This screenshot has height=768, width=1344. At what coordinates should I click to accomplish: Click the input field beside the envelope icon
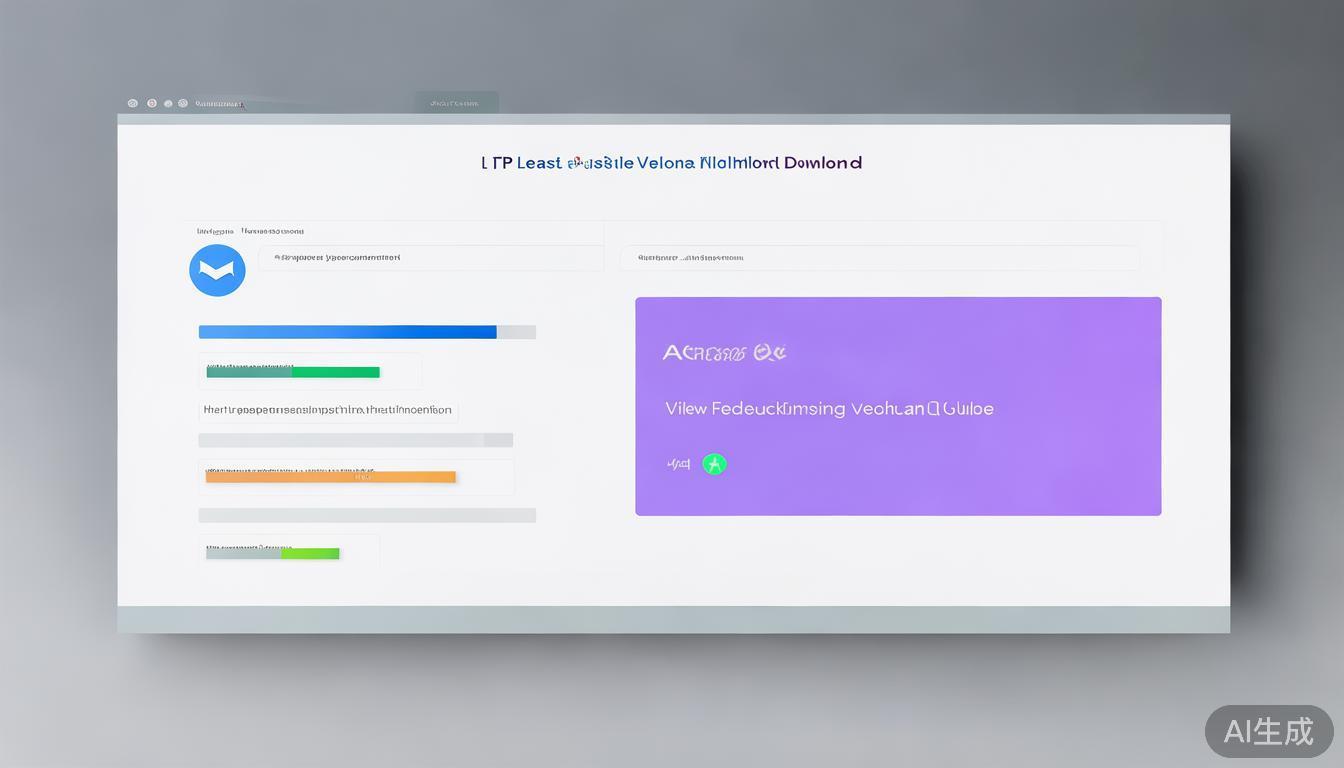click(430, 258)
